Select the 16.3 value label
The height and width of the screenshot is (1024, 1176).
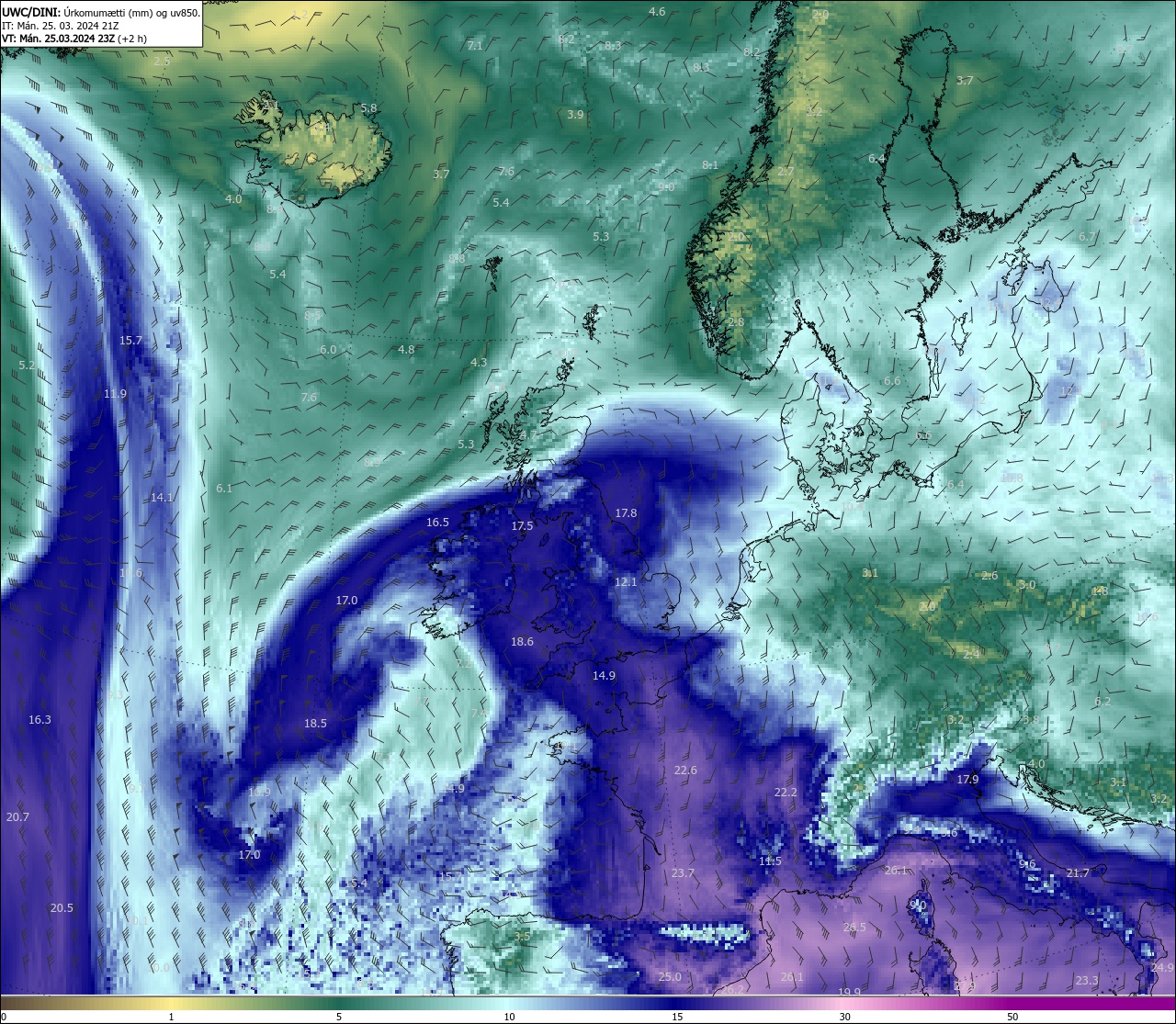pyautogui.click(x=40, y=720)
